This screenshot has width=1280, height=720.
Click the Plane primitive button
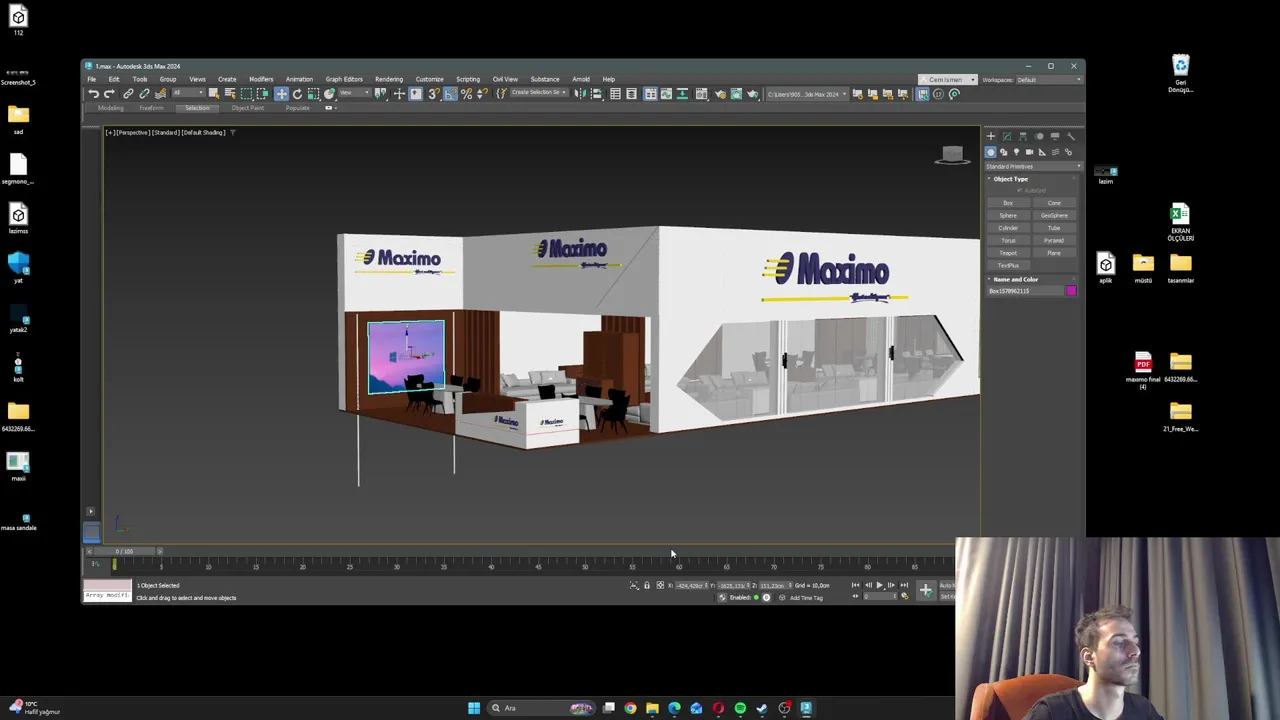[1054, 253]
